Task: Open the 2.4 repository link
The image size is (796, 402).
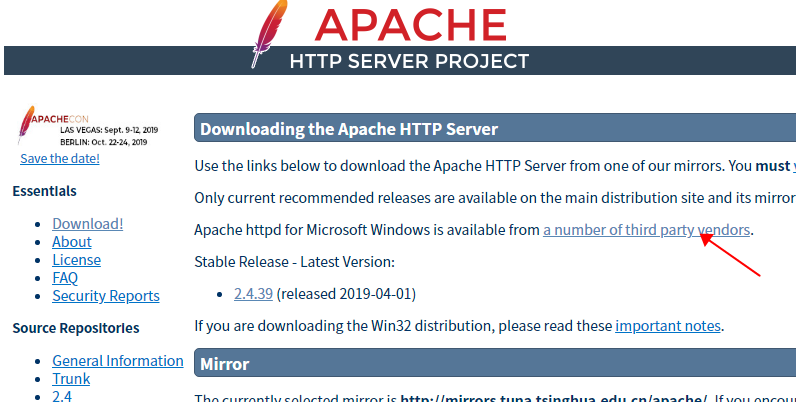Action: coord(62,396)
